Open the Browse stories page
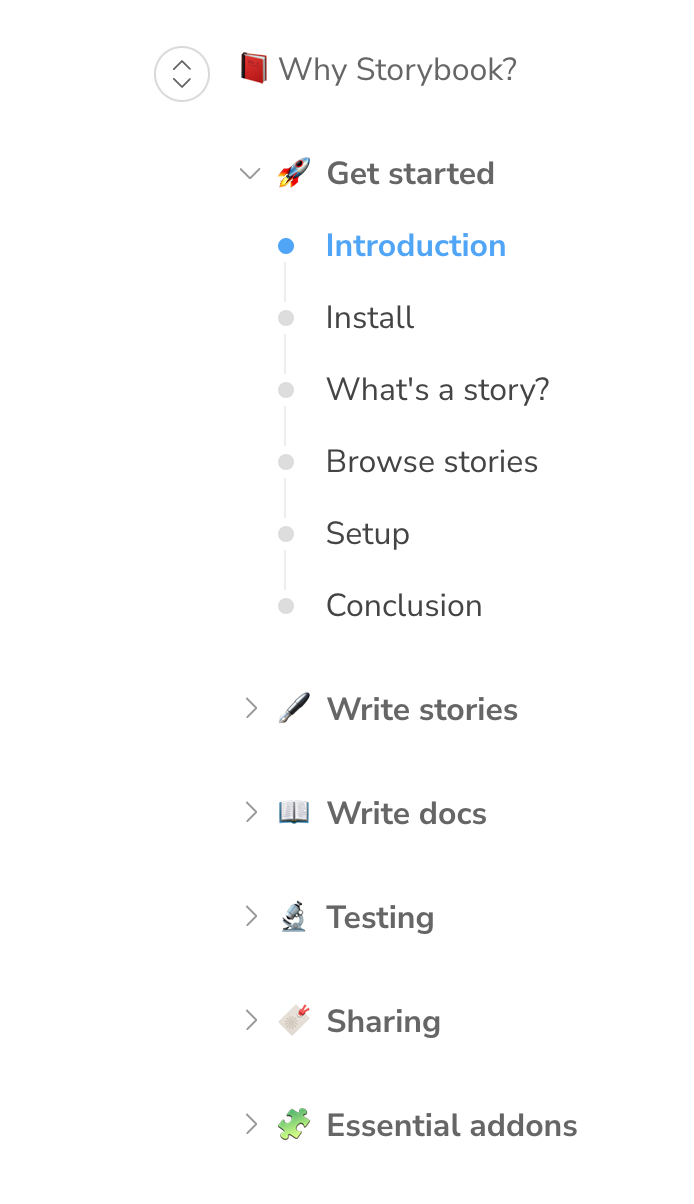Viewport: 694px width, 1204px height. click(432, 461)
